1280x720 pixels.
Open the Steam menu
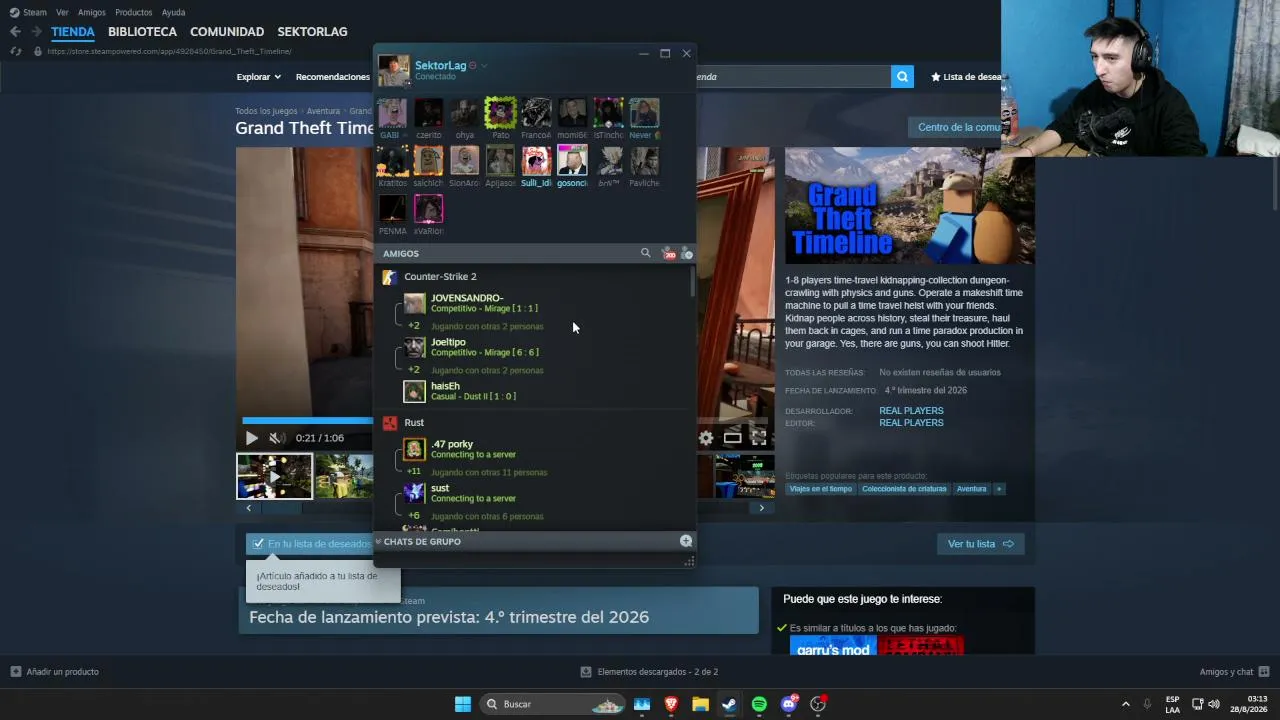click(35, 12)
